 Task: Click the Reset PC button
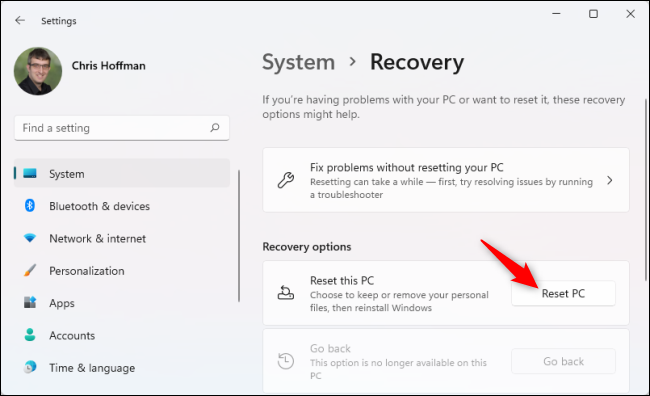563,293
